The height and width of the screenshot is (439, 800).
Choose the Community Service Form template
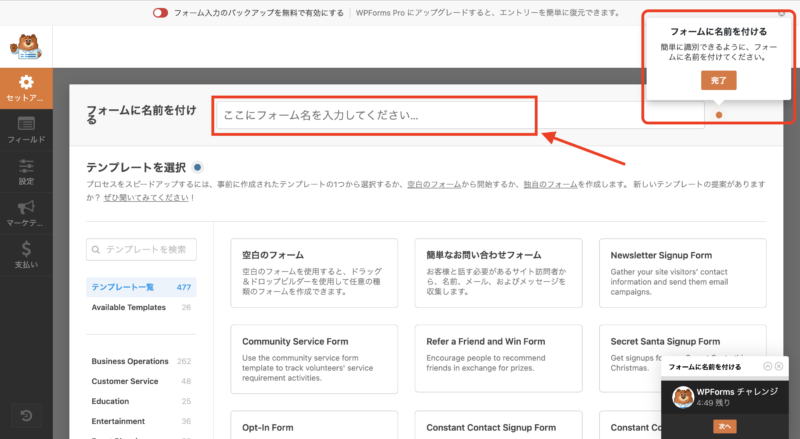[x=314, y=359]
